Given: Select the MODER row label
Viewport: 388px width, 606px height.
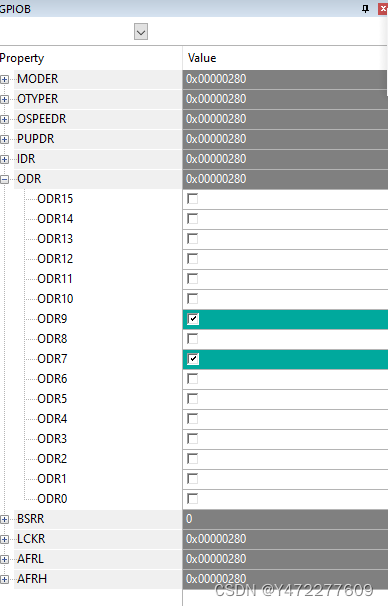Looking at the screenshot, I should coord(37,79).
